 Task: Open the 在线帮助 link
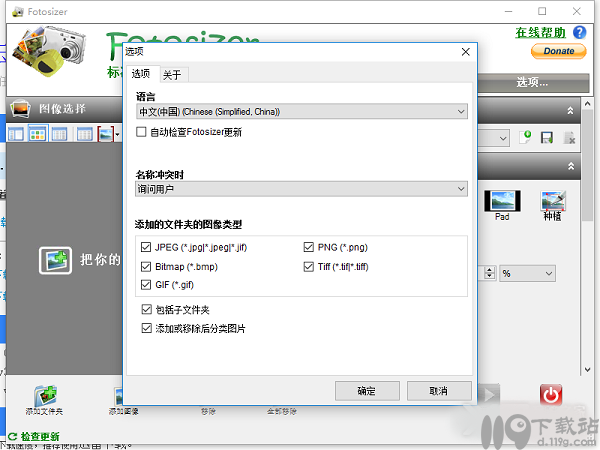point(540,33)
